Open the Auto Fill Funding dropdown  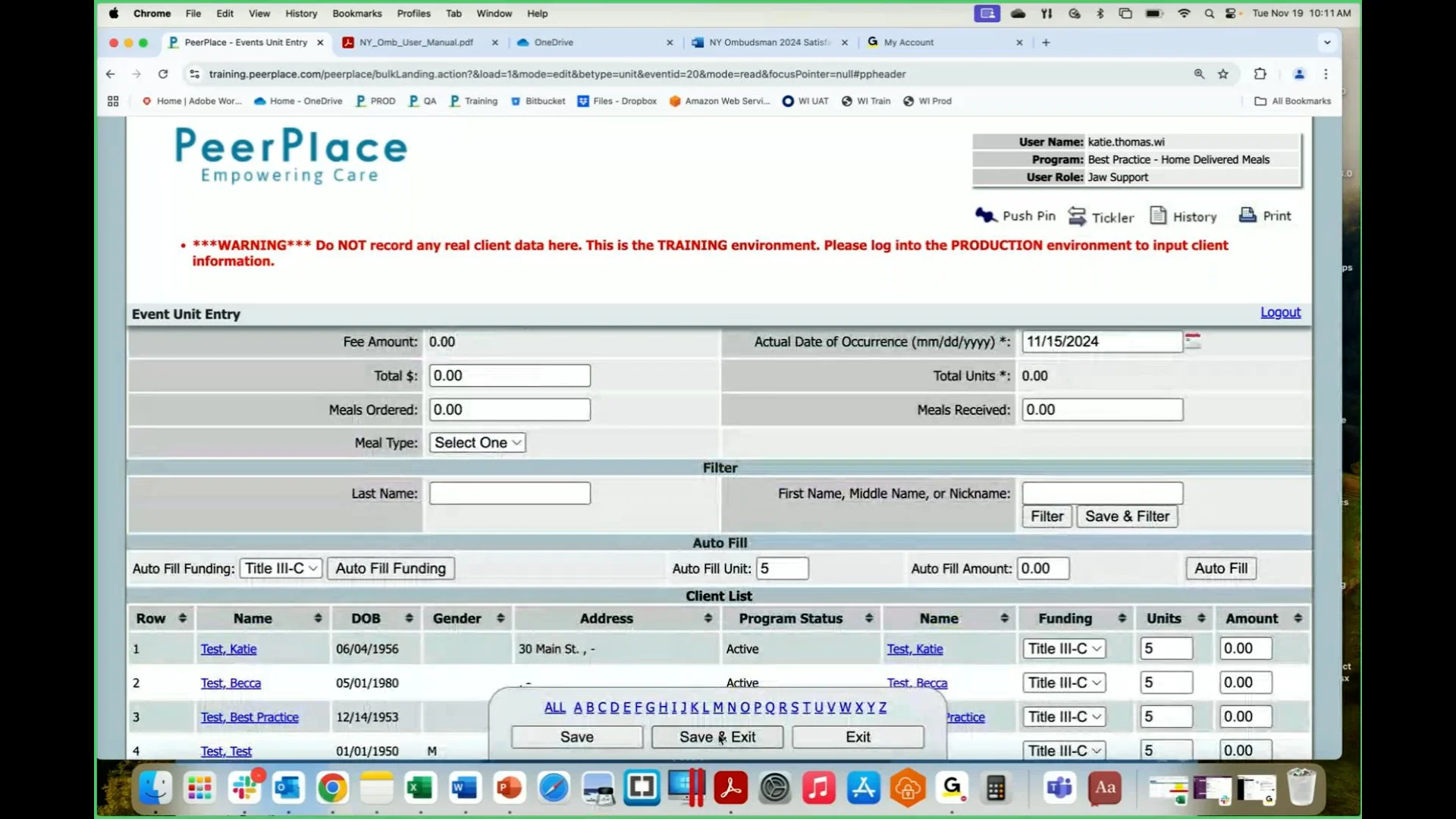[280, 568]
